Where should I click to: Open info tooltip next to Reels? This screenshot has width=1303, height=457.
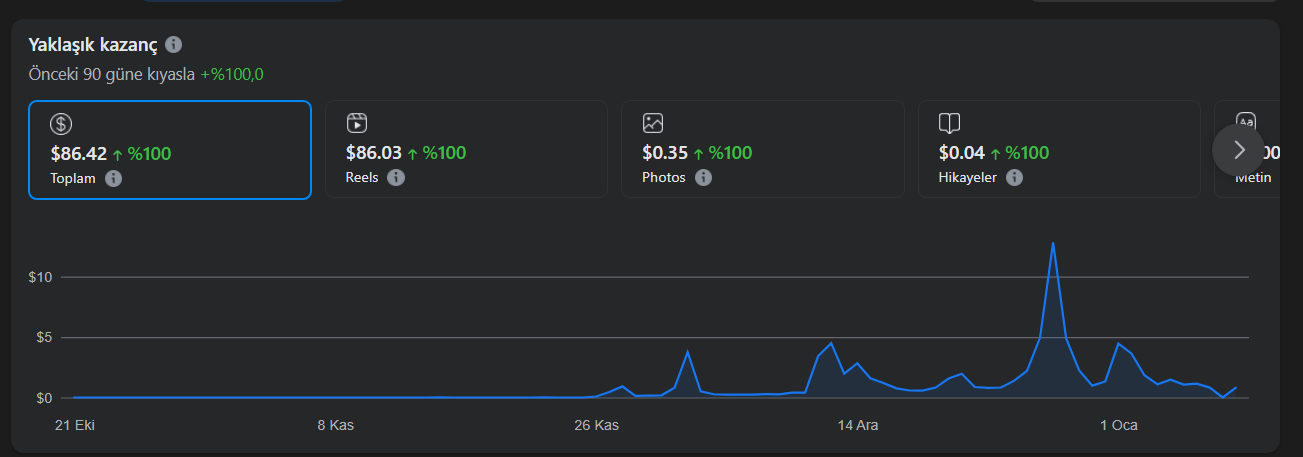pos(396,177)
